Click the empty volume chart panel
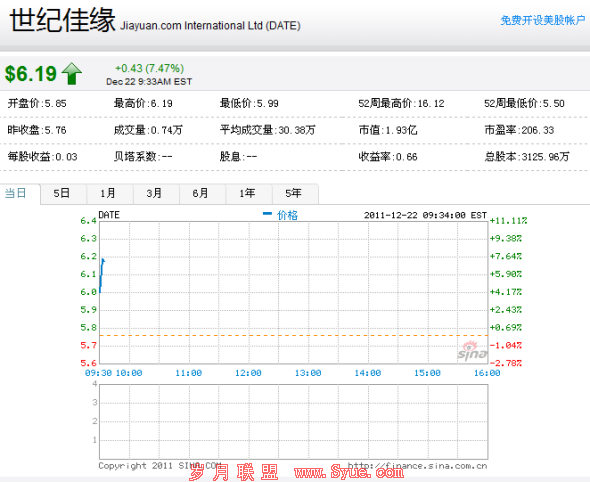This screenshot has height=482, width=590. tap(293, 421)
